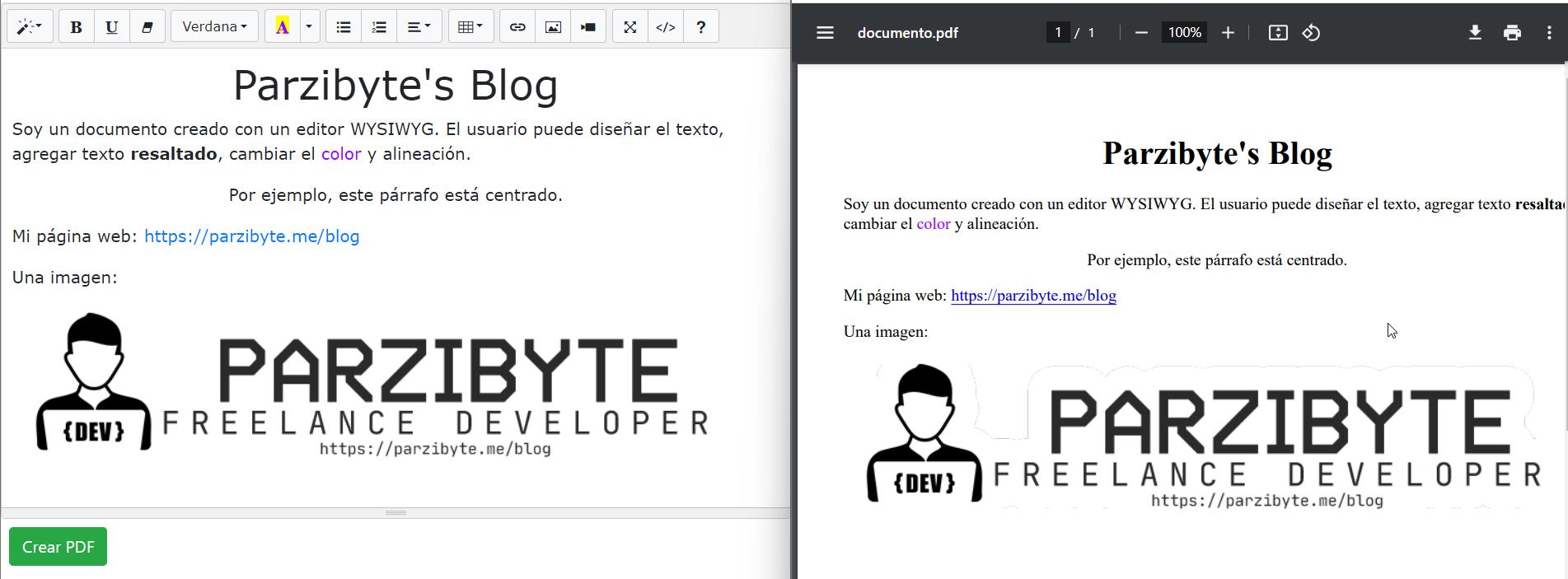
Task: Zoom in the PDF viewer
Action: [x=1228, y=33]
